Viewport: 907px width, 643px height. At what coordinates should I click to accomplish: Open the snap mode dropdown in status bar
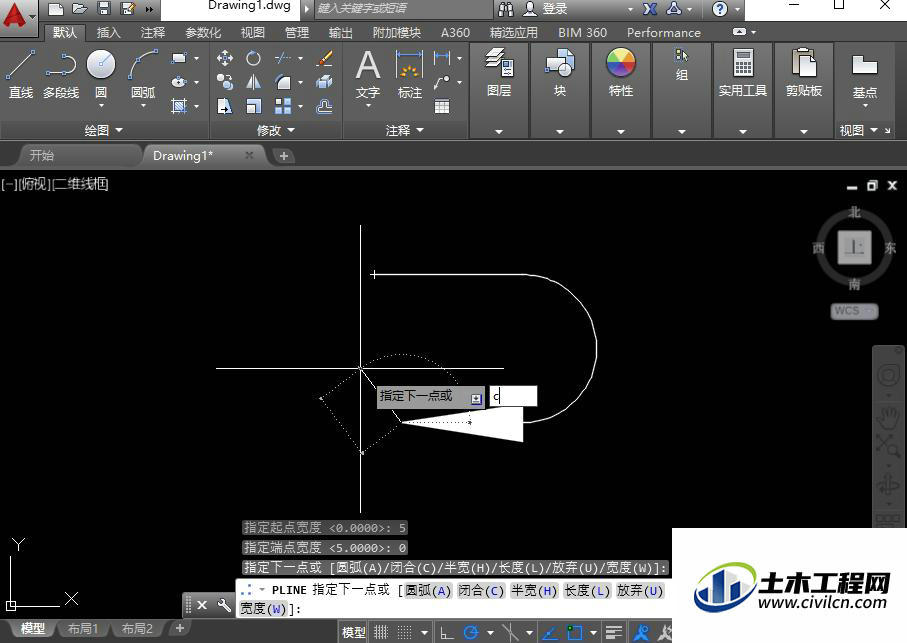point(425,633)
